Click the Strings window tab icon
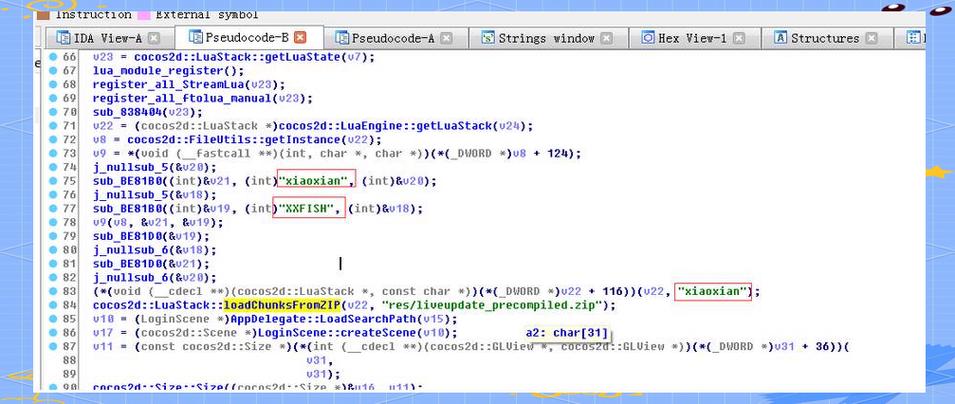Image resolution: width=955 pixels, height=404 pixels. 487,38
